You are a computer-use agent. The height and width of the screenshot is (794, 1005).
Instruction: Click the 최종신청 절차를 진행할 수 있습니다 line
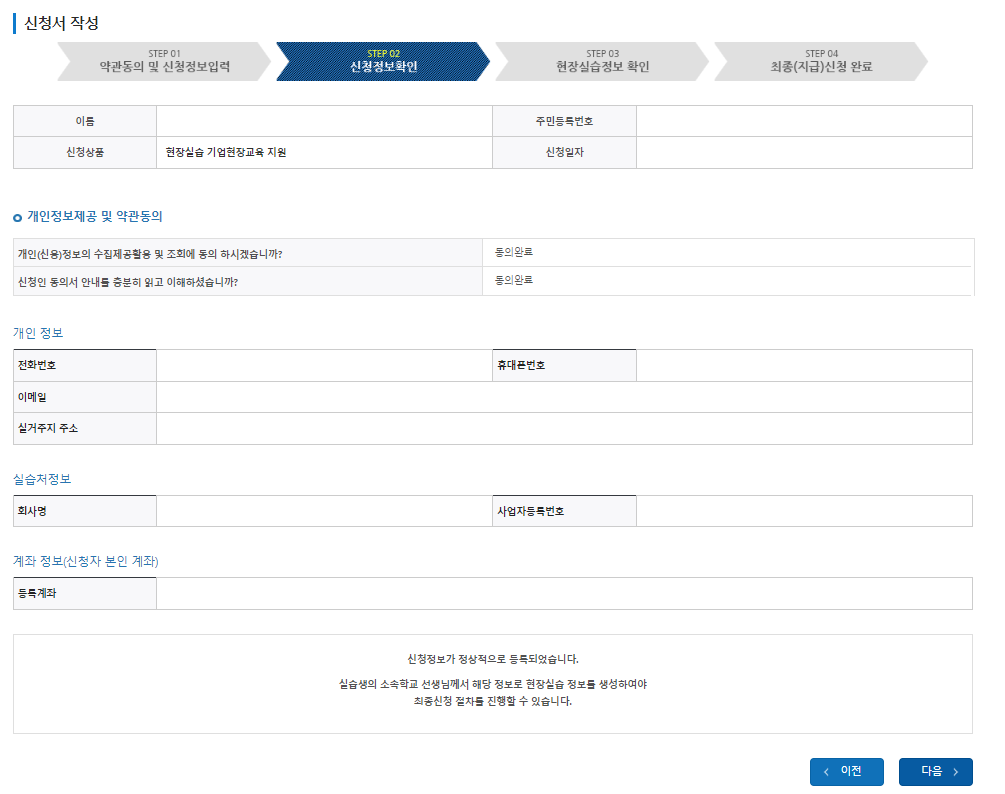tap(492, 701)
